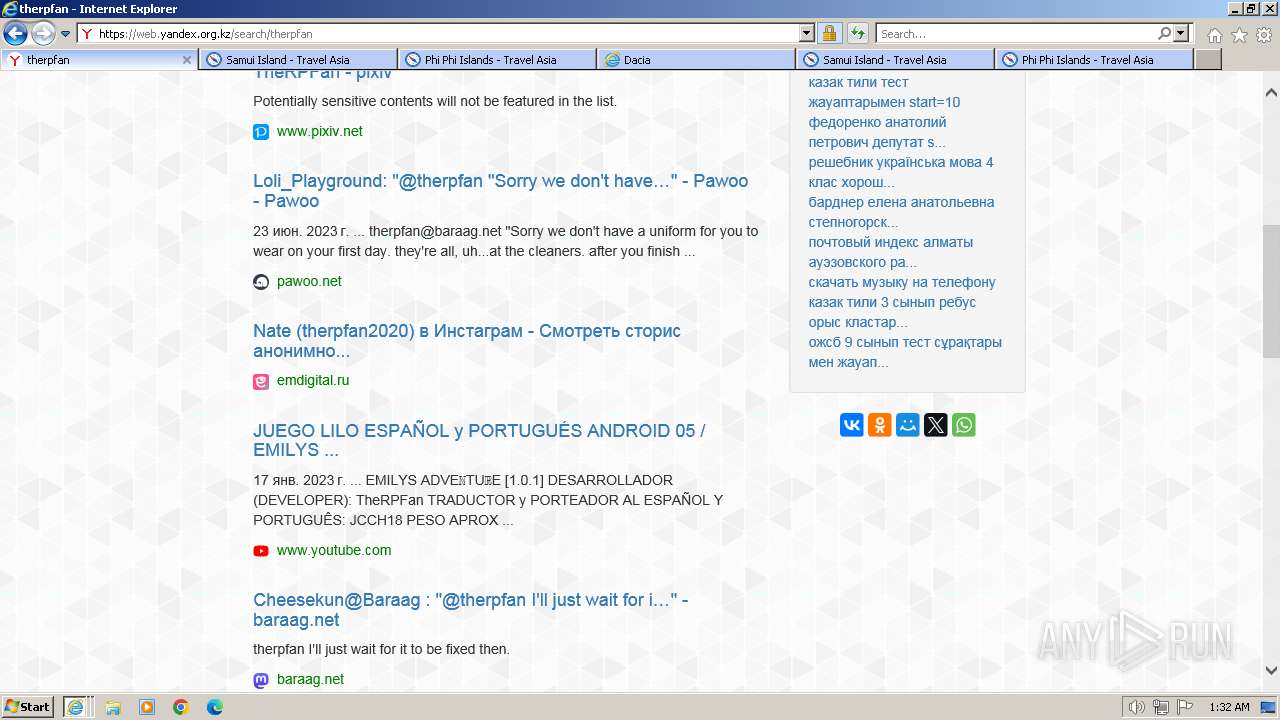Open the JUEGO LILO ESPAÑOL result title
Image resolution: width=1280 pixels, height=720 pixels.
[x=479, y=440]
